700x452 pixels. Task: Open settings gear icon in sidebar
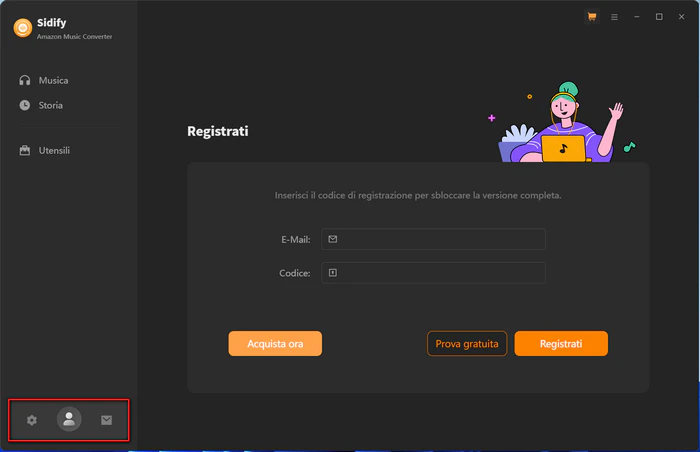[x=32, y=420]
